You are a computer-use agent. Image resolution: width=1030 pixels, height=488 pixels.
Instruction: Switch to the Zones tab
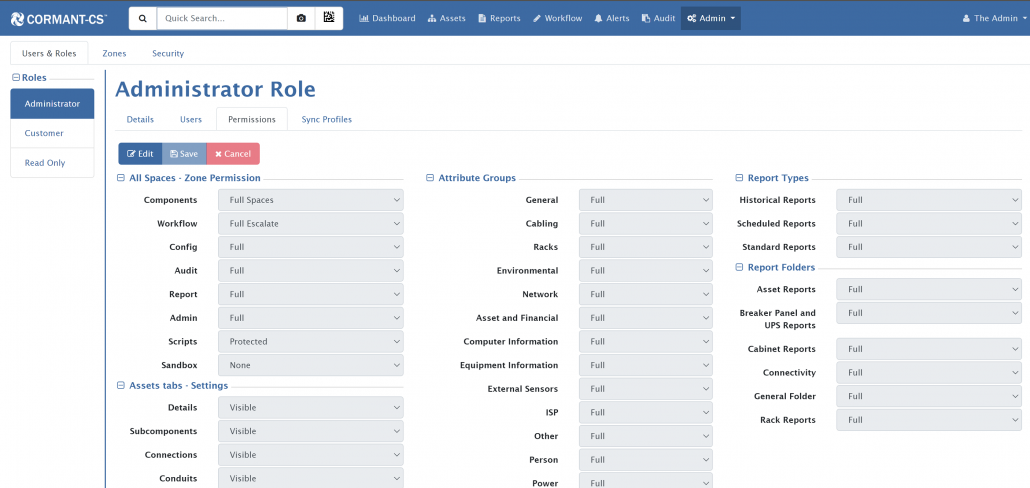[114, 53]
